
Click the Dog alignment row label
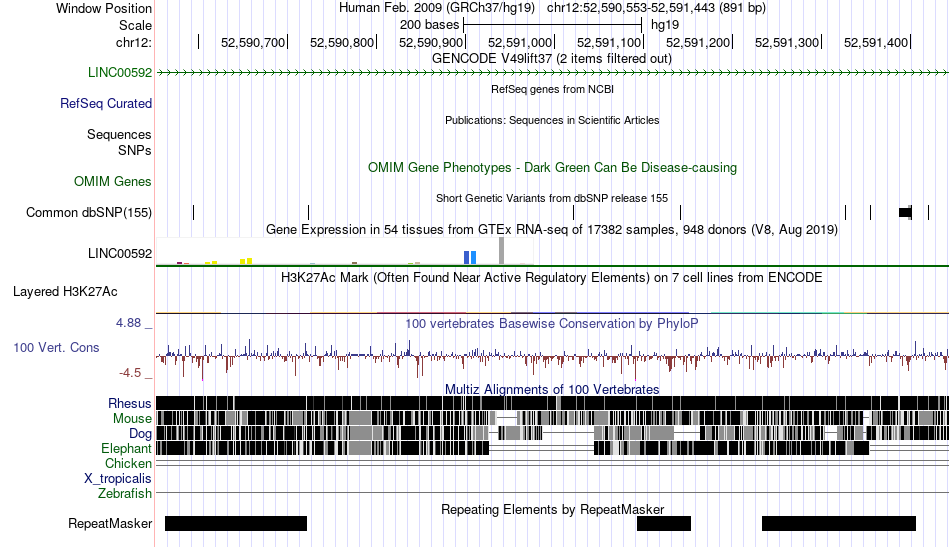coord(140,434)
